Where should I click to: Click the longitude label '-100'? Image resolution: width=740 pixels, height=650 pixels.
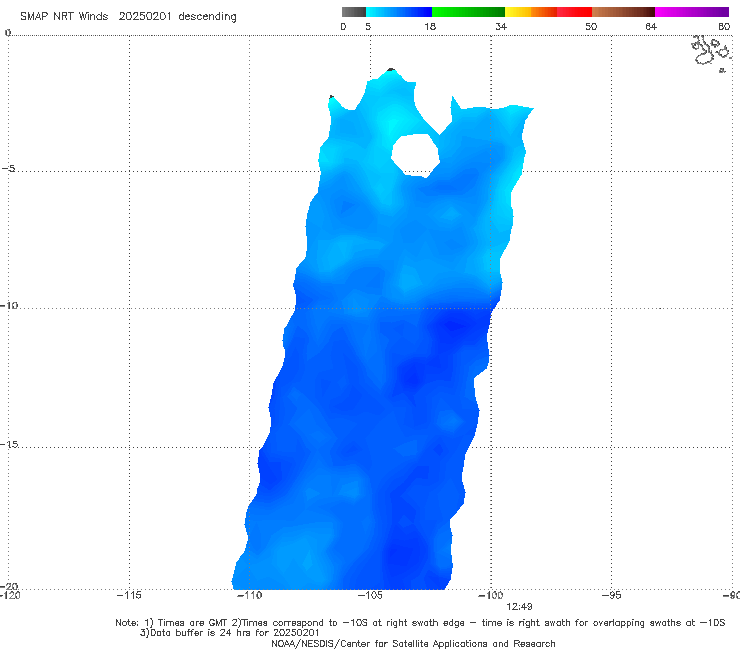click(x=490, y=595)
